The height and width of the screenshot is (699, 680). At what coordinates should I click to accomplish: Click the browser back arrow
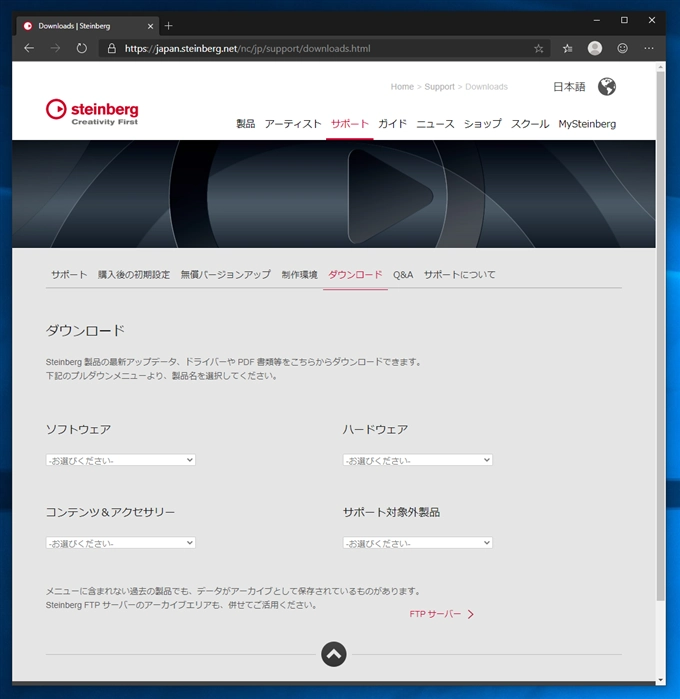(x=29, y=48)
